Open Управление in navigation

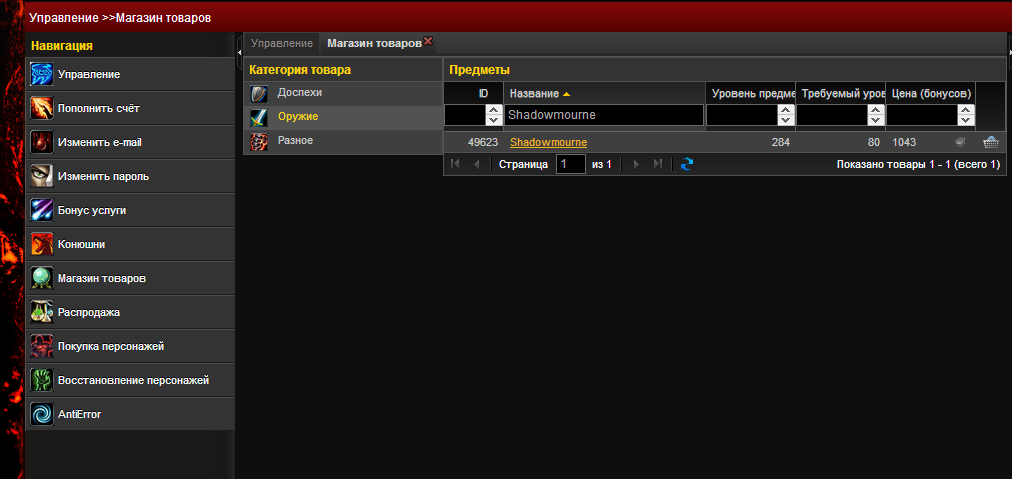click(130, 74)
